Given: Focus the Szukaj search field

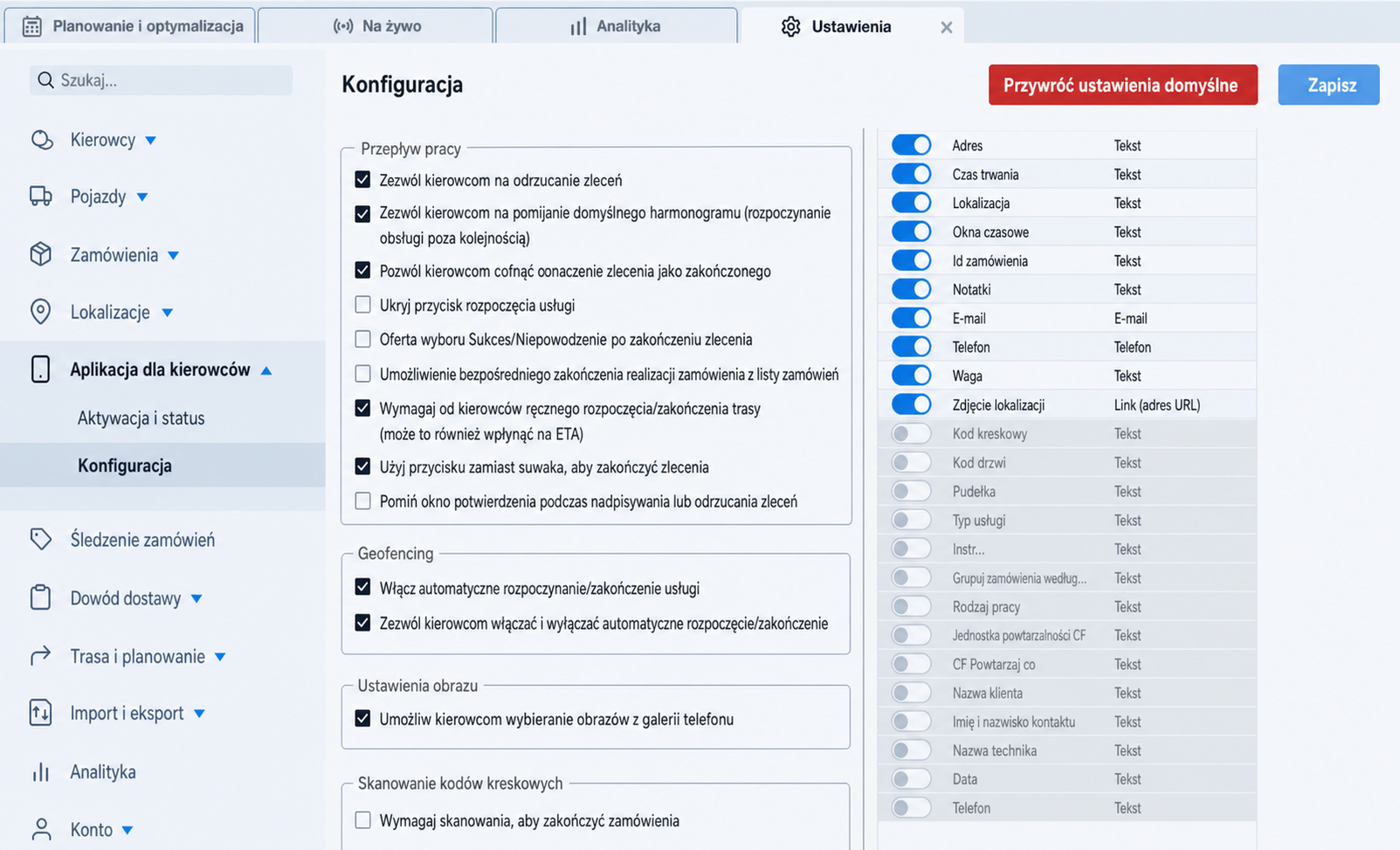Looking at the screenshot, I should point(162,80).
